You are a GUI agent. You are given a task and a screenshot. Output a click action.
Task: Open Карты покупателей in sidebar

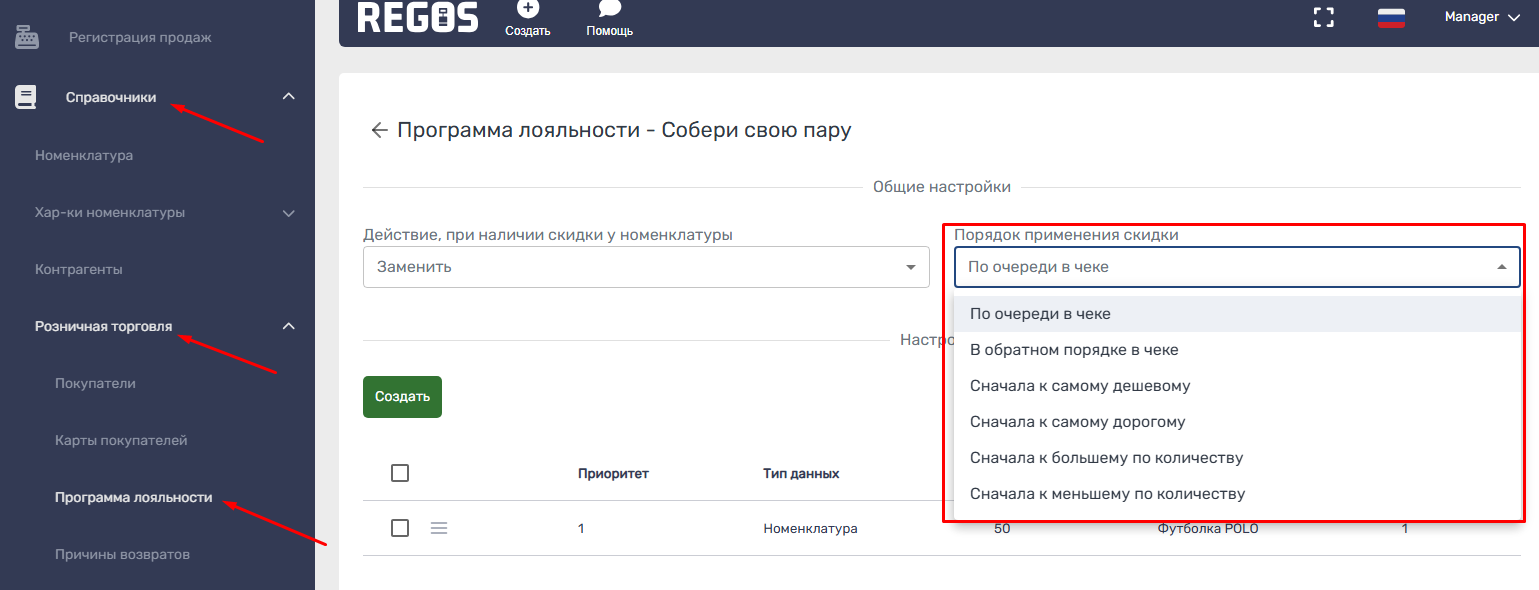point(121,440)
